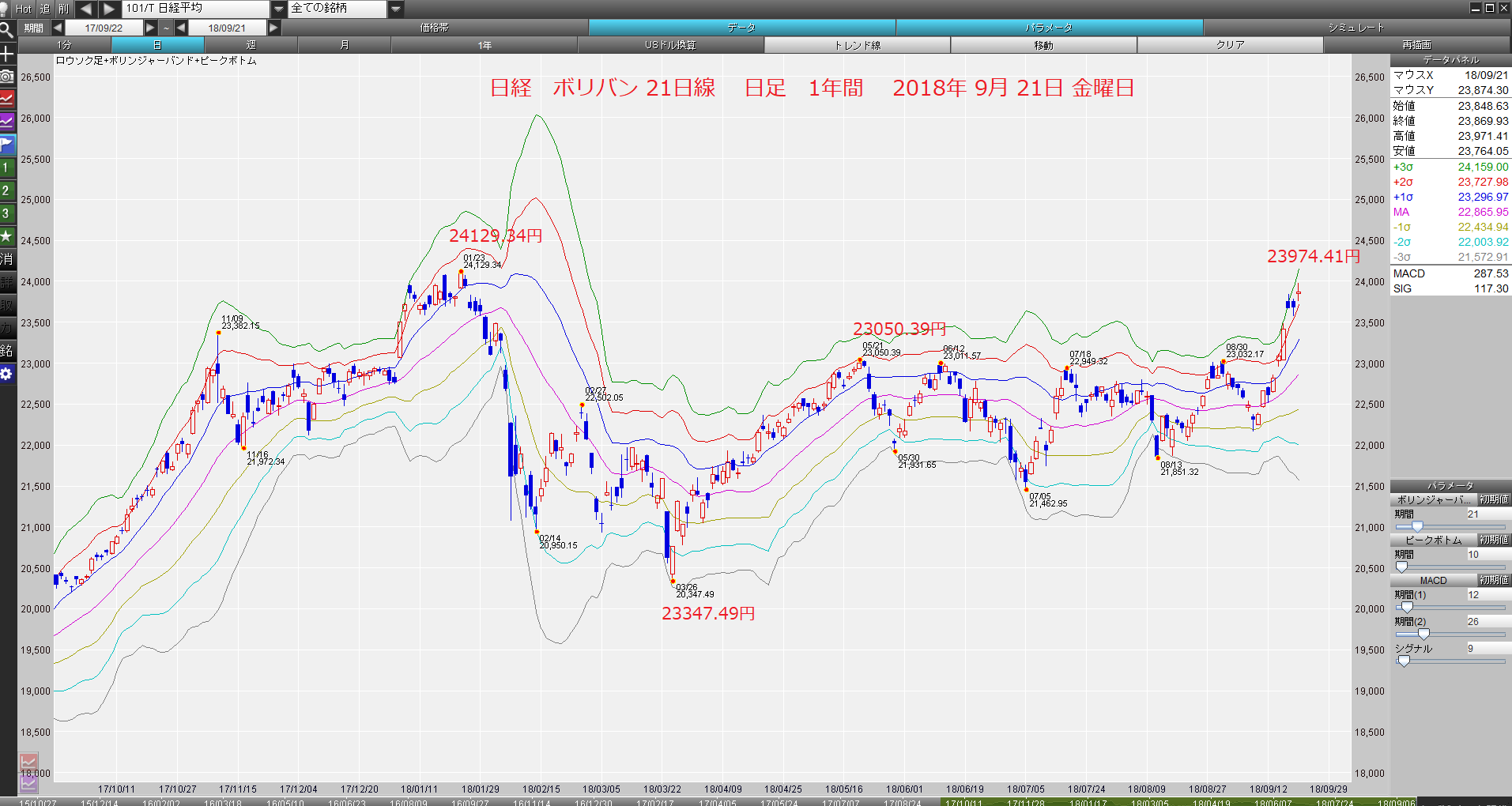Click the 削 (delete) button
Screen dimensions: 1512x806
pos(64,9)
